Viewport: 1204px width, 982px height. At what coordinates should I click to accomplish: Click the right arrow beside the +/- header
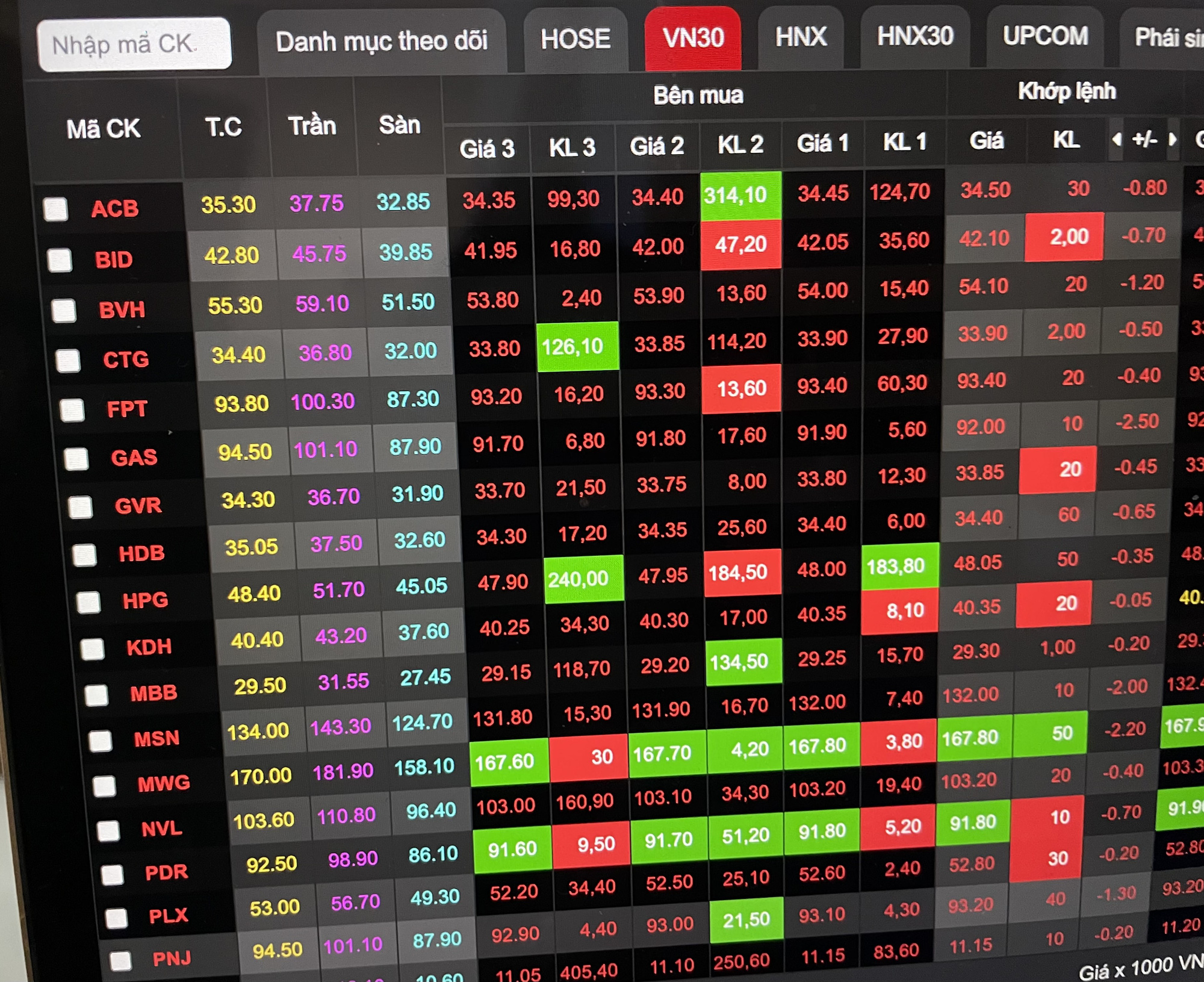1172,140
